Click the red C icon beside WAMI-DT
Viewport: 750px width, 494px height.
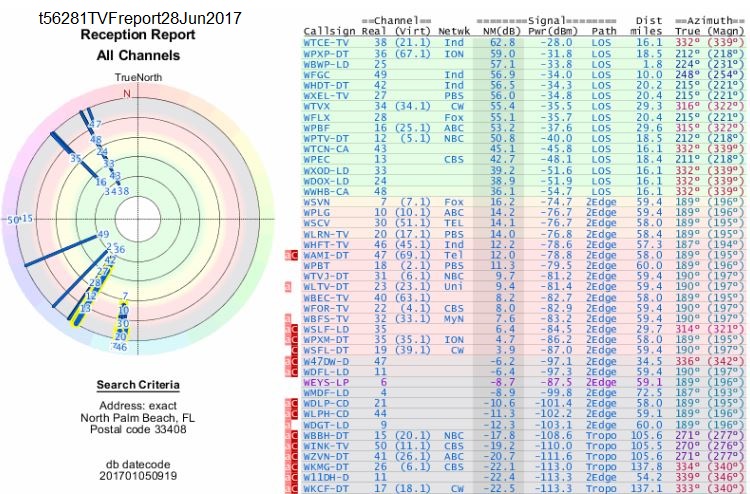point(293,254)
